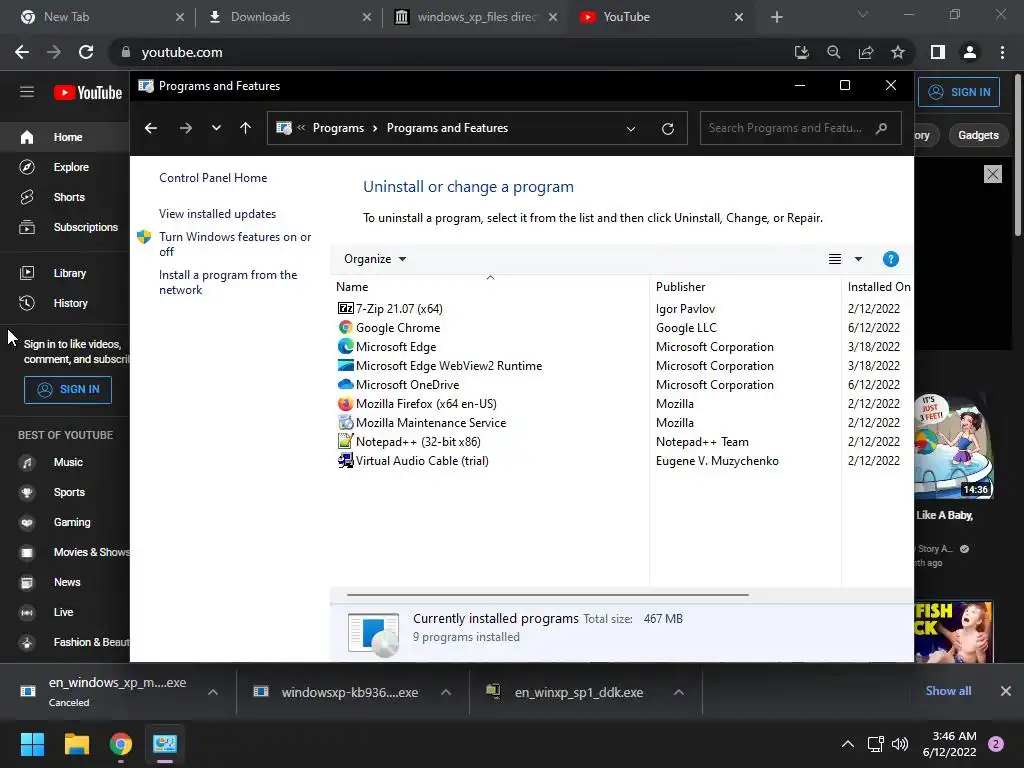
Task: Click Chrome icon on taskbar
Action: (121, 744)
